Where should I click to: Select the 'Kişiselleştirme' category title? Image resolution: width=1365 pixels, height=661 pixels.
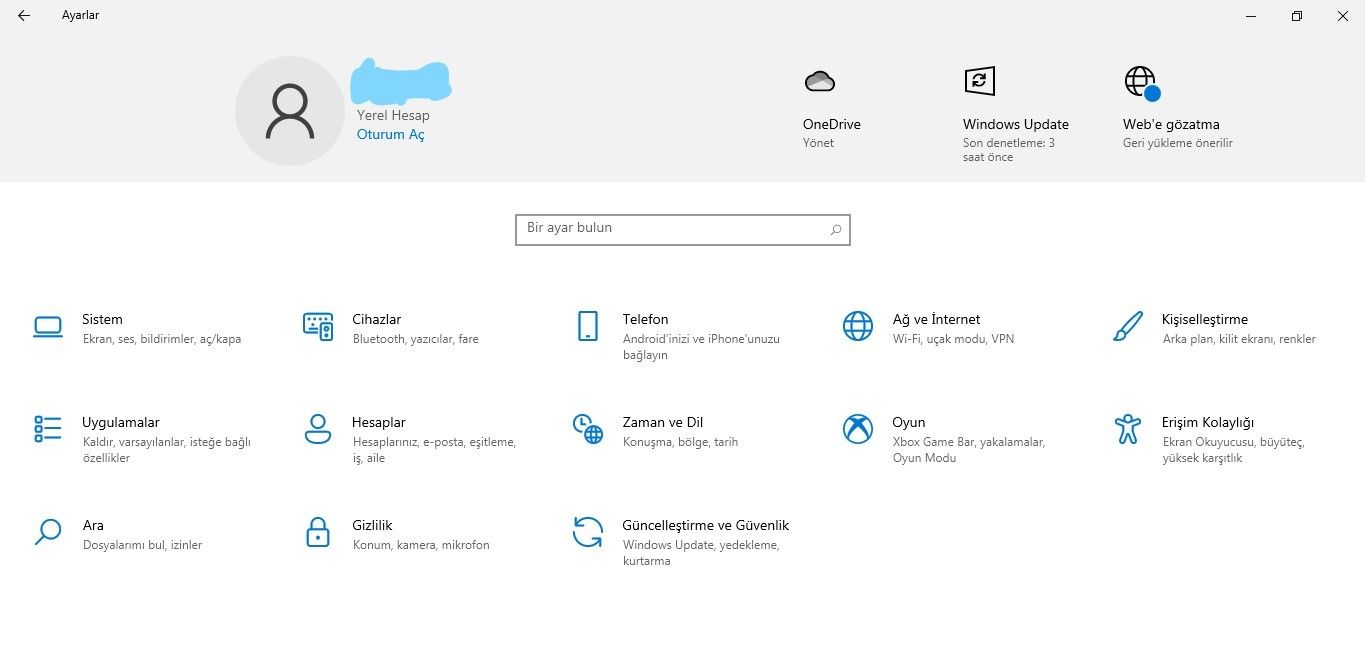[1205, 319]
